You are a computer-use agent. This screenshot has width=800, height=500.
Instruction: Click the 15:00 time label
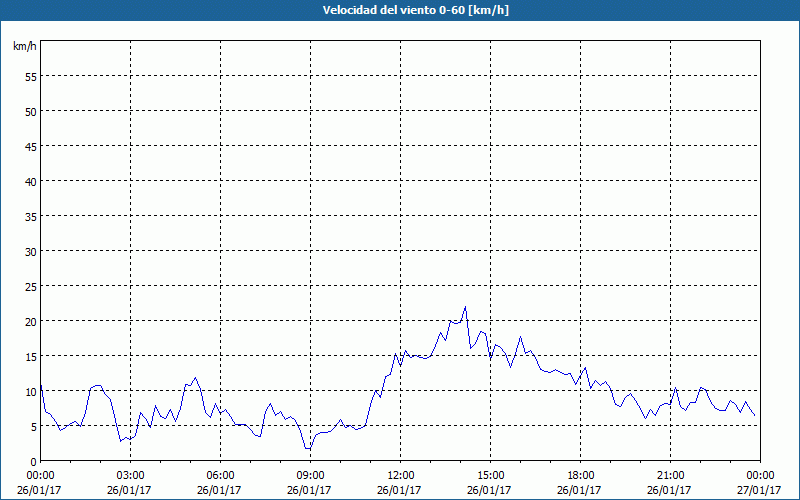coord(490,476)
